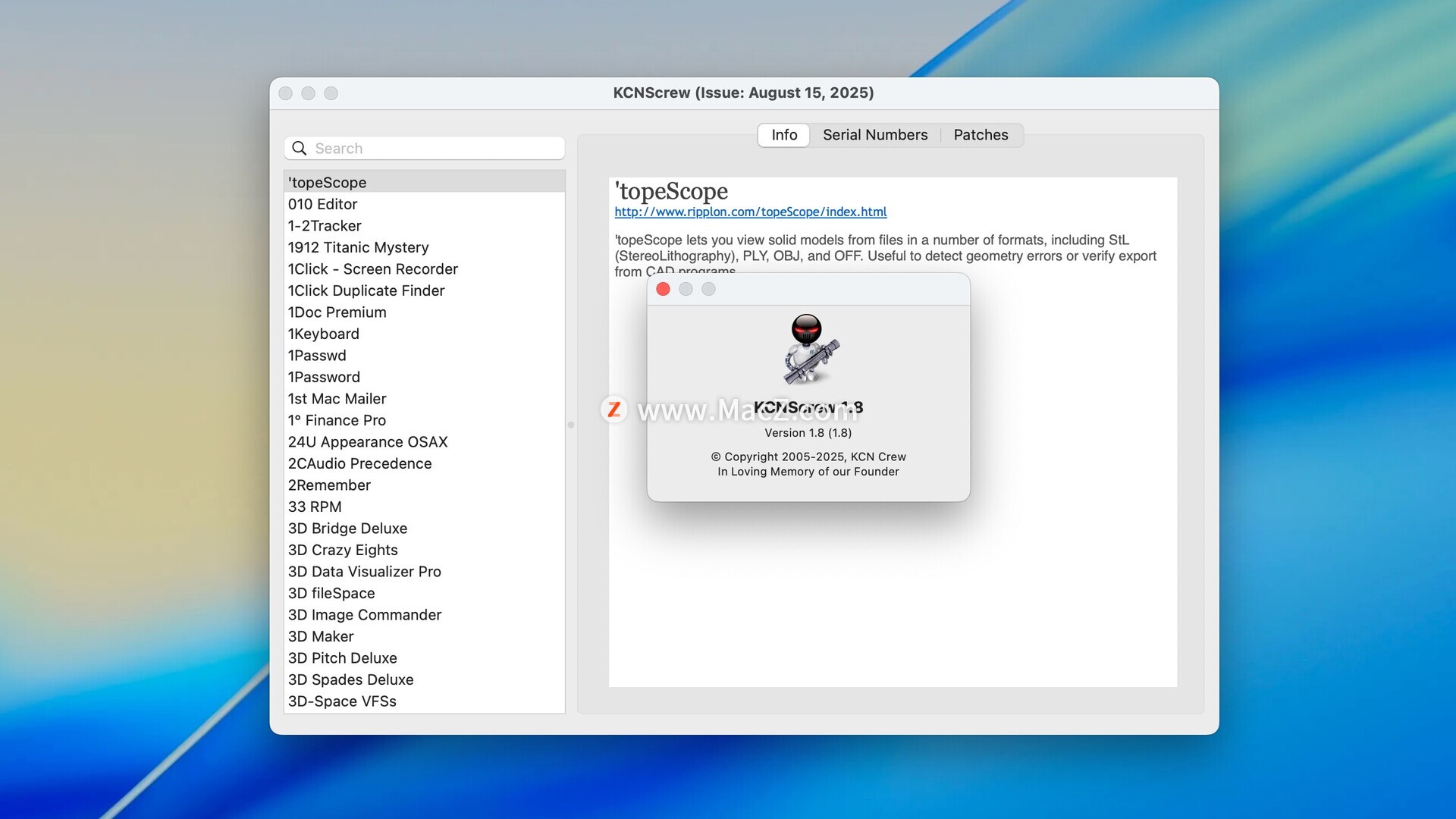This screenshot has height=819, width=1456.
Task: Select 3D Pitch Deluxe entry
Action: (425, 657)
